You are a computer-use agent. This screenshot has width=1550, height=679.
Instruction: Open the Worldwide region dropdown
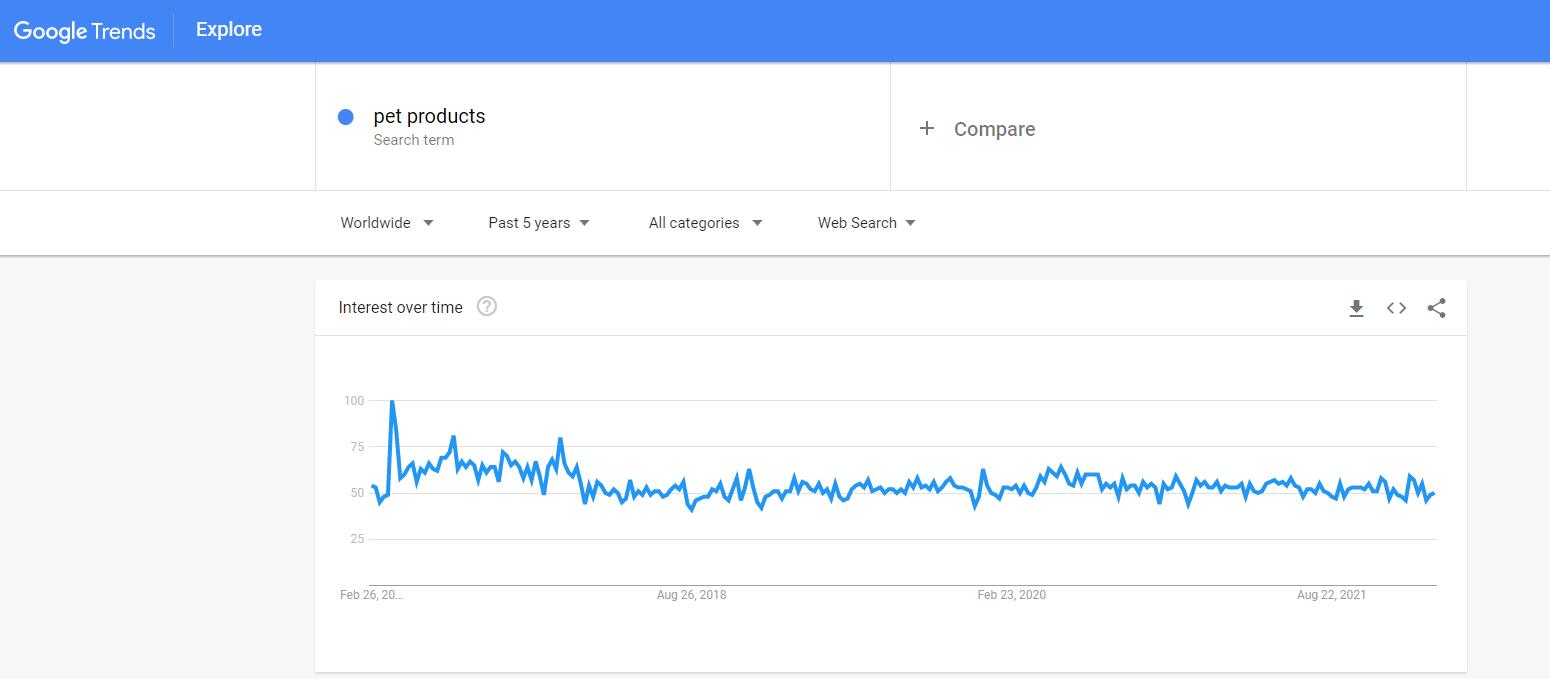387,223
